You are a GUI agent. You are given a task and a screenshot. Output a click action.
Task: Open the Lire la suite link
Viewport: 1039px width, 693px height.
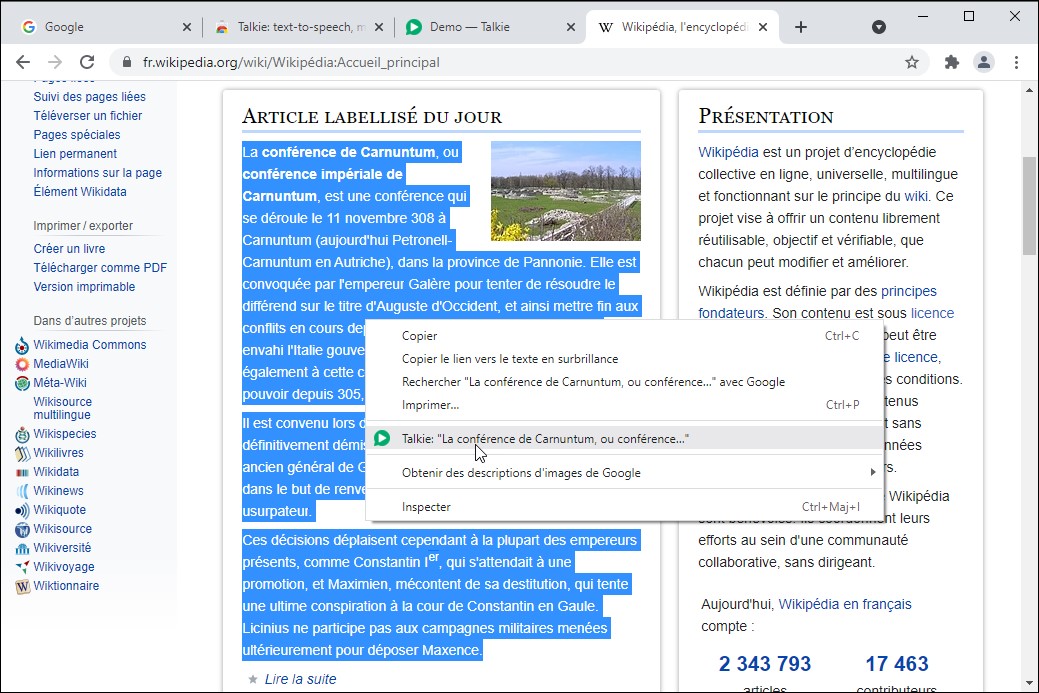(x=300, y=679)
